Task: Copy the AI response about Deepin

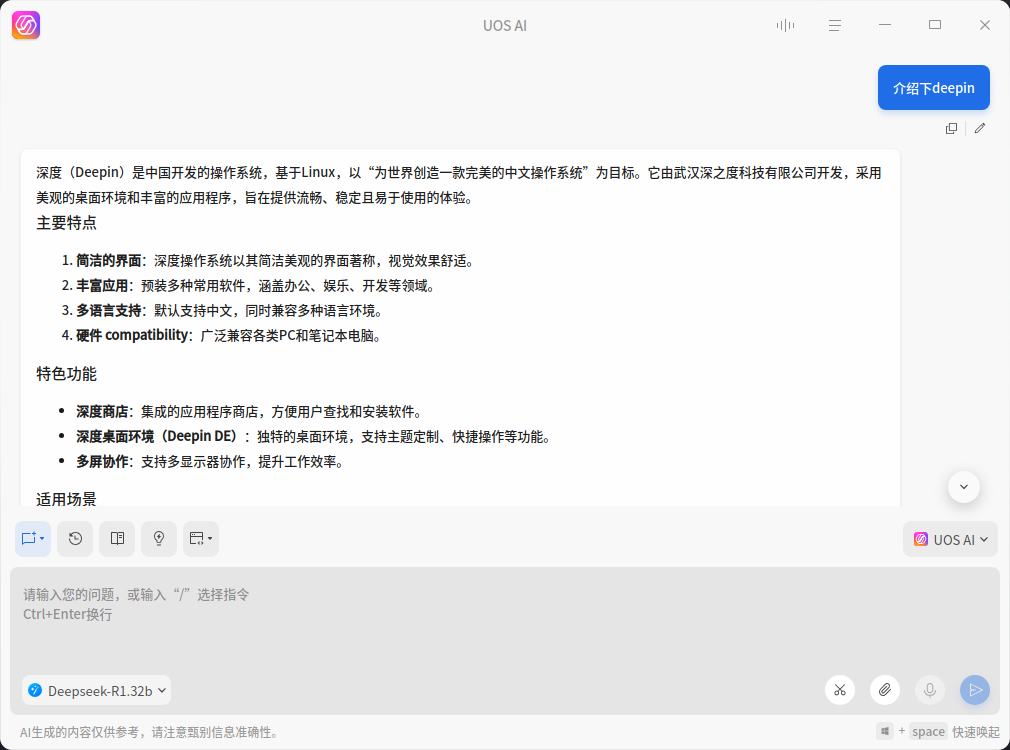Action: coord(951,128)
